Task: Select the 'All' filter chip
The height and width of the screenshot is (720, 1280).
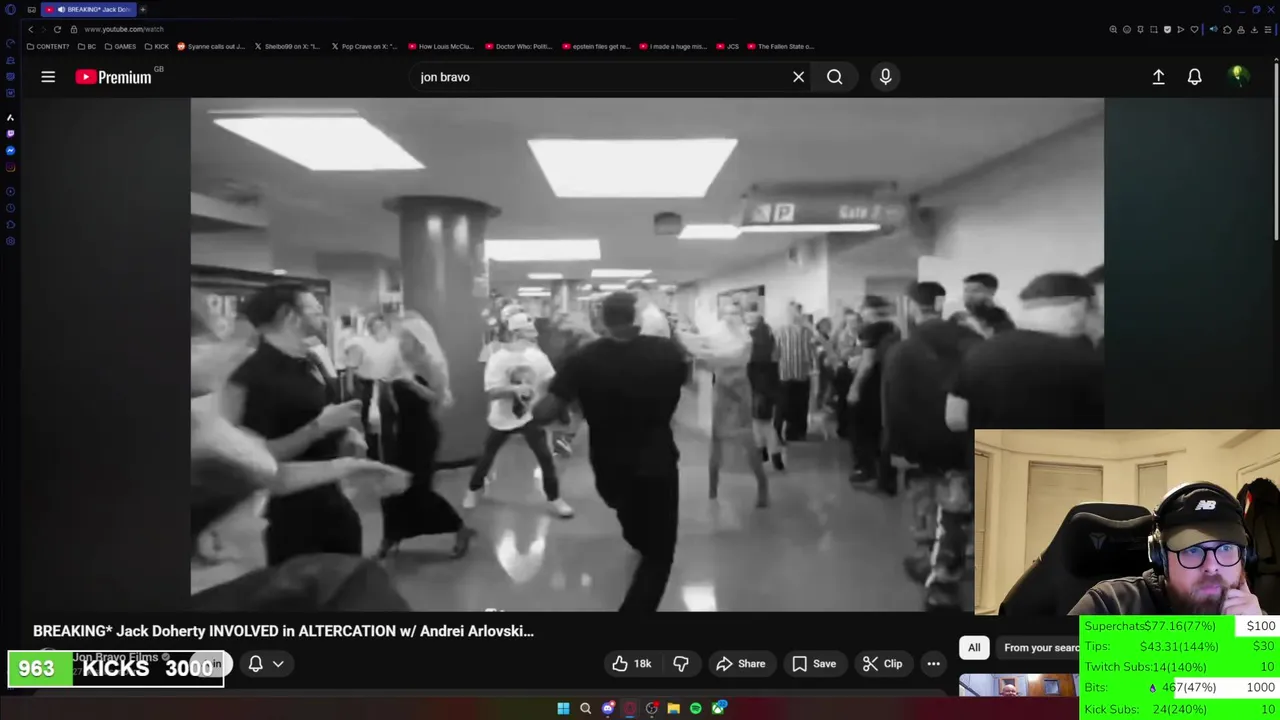Action: click(x=974, y=647)
